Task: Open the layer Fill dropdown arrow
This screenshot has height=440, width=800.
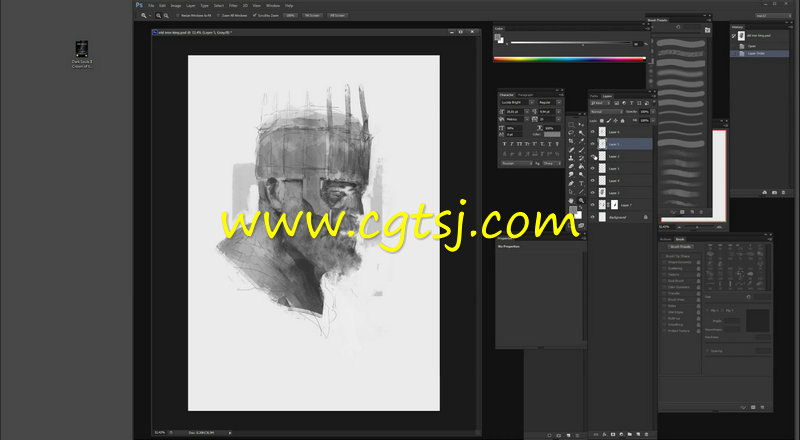Action: pyautogui.click(x=653, y=120)
